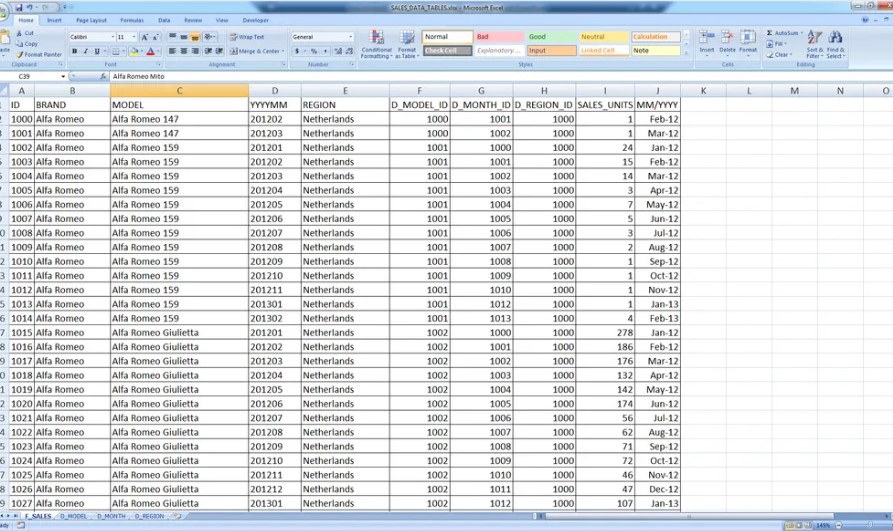Toggle Align Text Right
The image size is (893, 531).
(x=195, y=51)
